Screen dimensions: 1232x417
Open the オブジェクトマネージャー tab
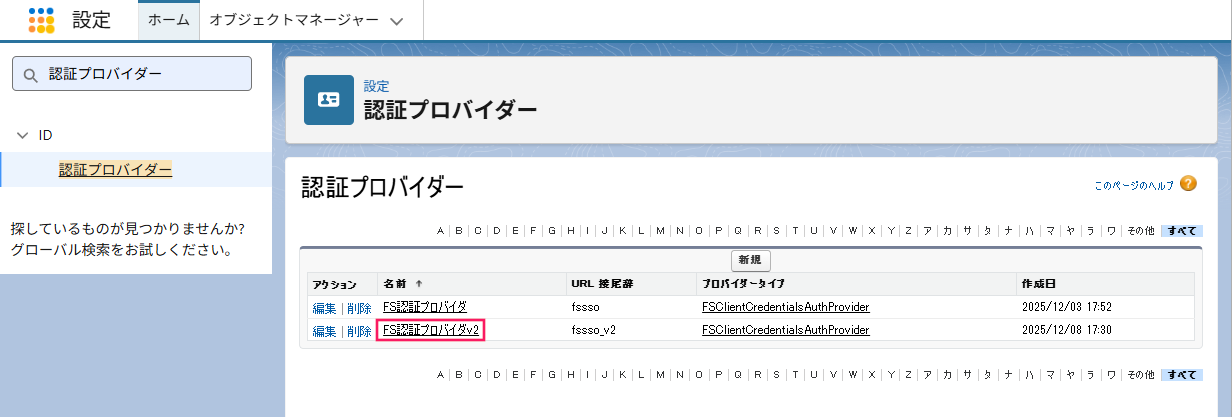[294, 20]
